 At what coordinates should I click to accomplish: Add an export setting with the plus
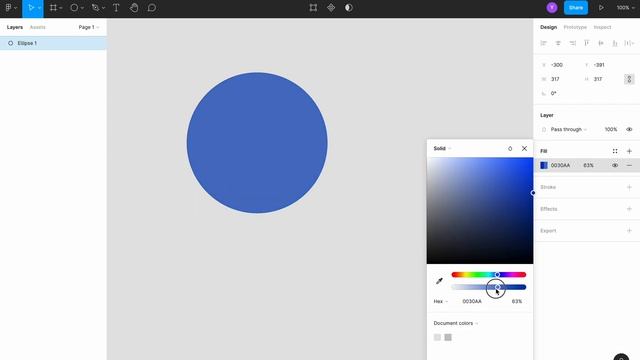(629, 231)
